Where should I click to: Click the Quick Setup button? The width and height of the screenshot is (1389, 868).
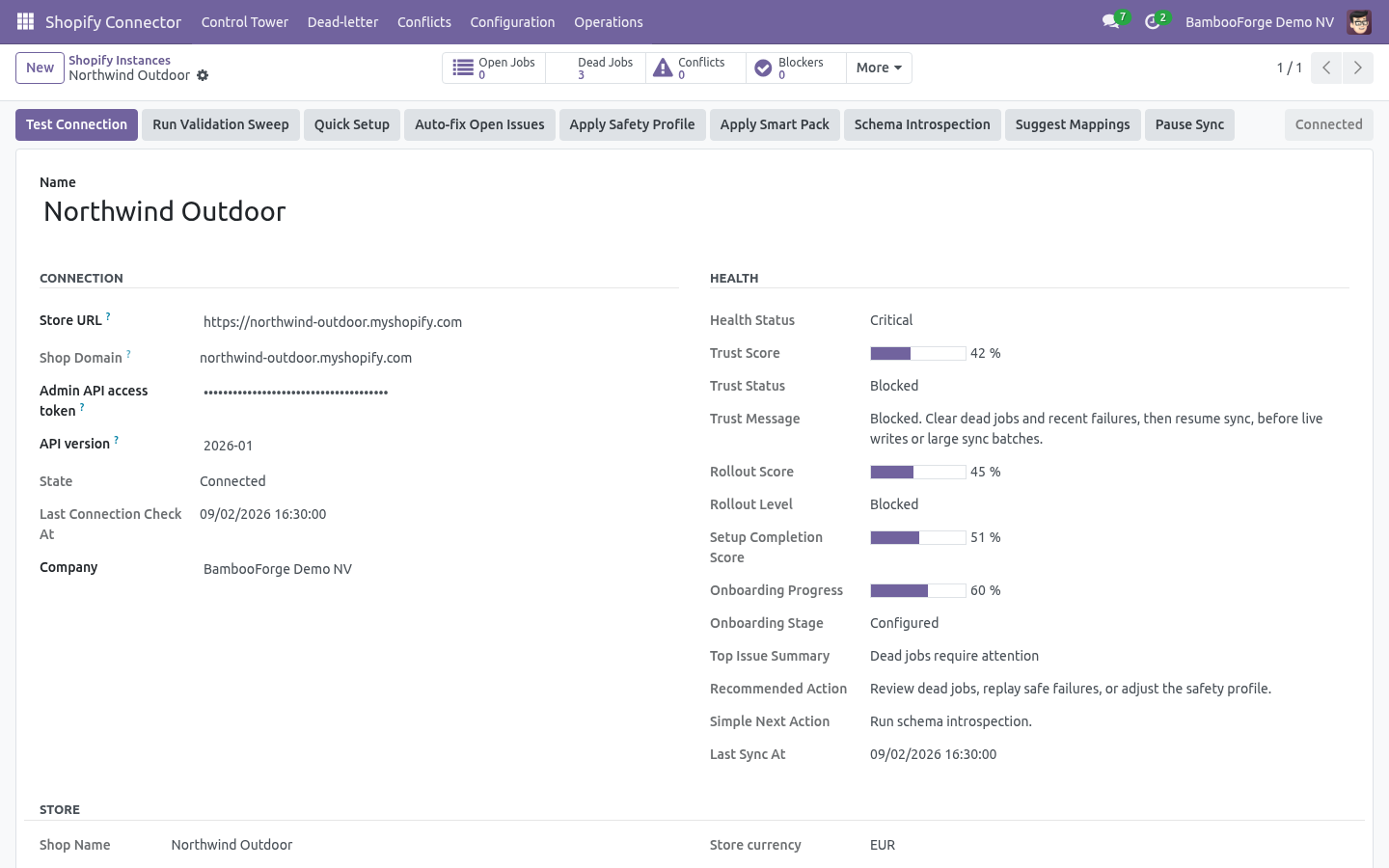pos(352,124)
